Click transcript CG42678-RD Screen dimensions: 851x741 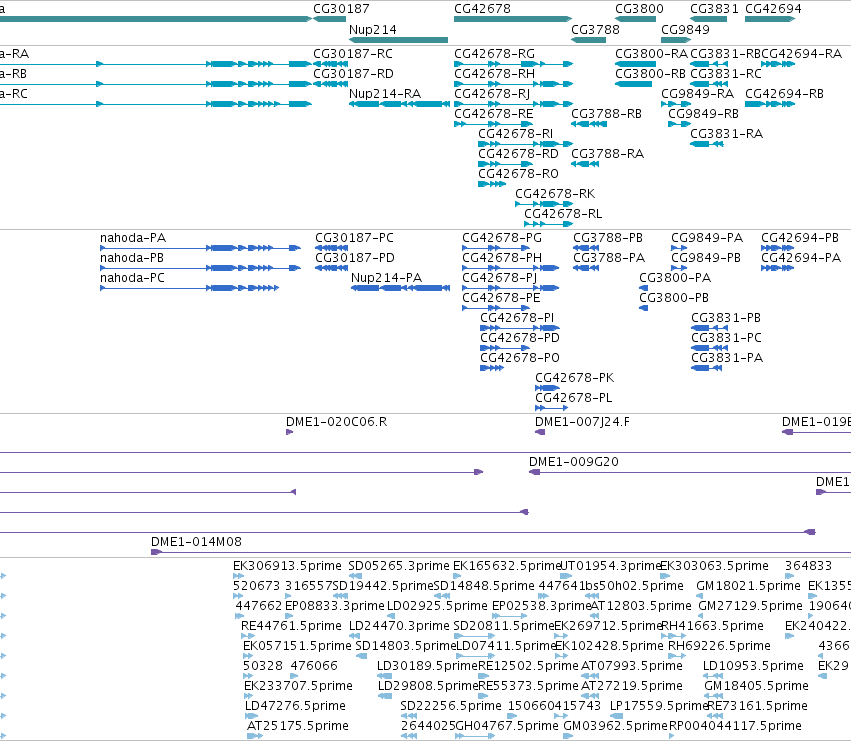(518, 154)
